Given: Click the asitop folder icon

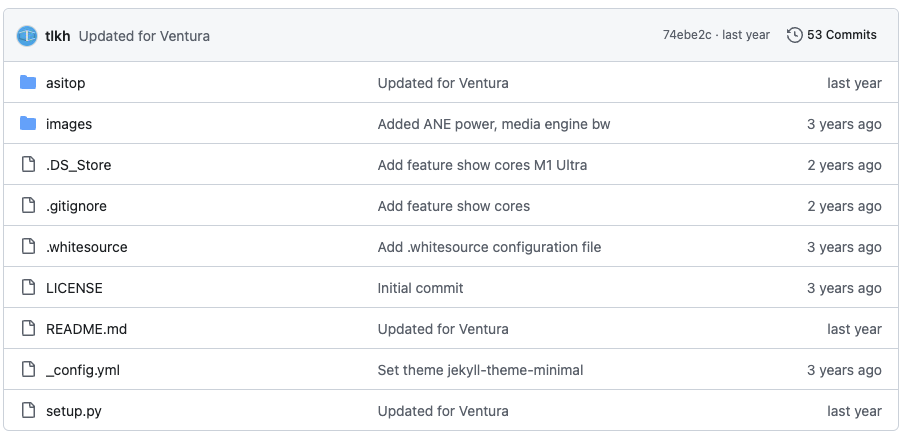Looking at the screenshot, I should (x=28, y=83).
